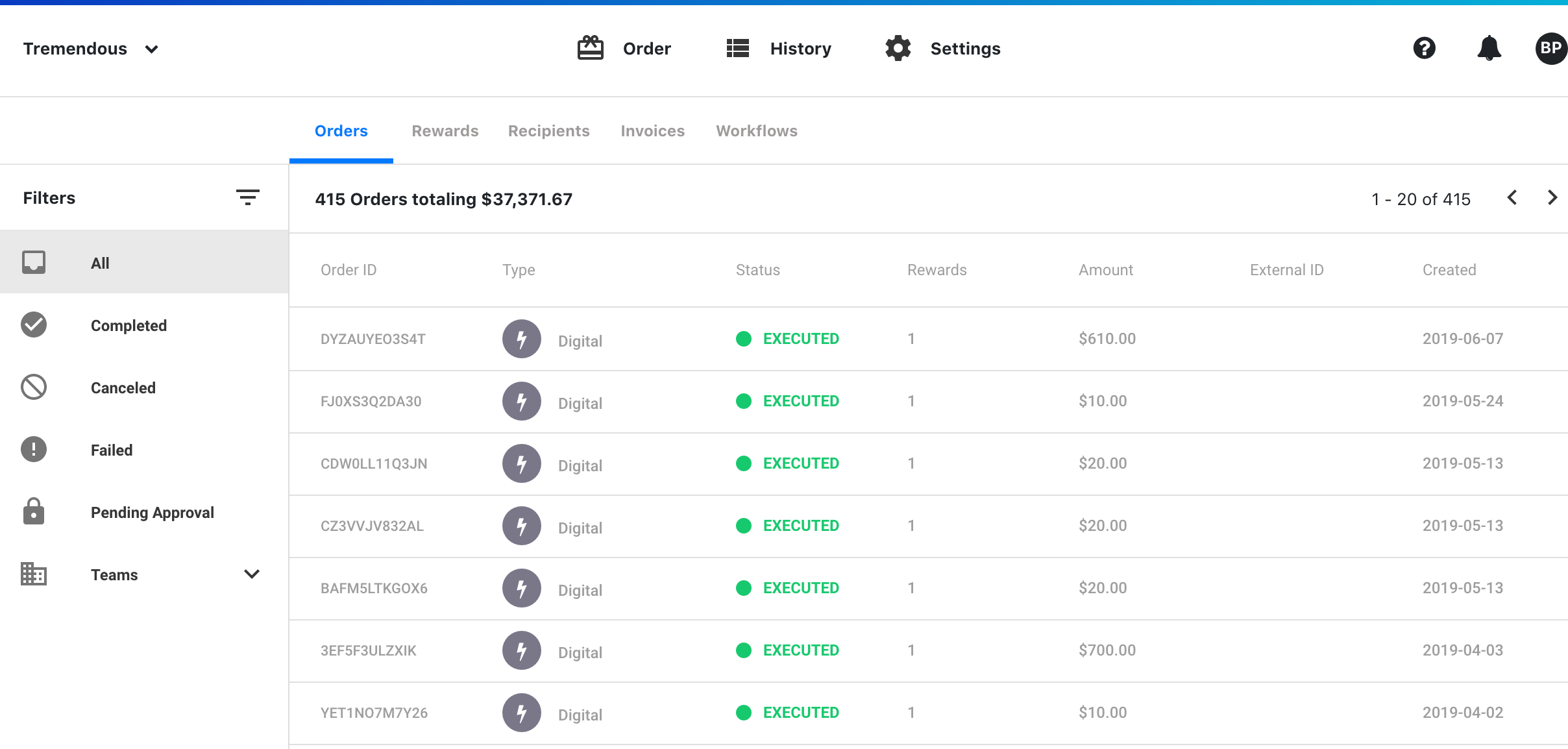Show notifications via bell icon

(1489, 48)
